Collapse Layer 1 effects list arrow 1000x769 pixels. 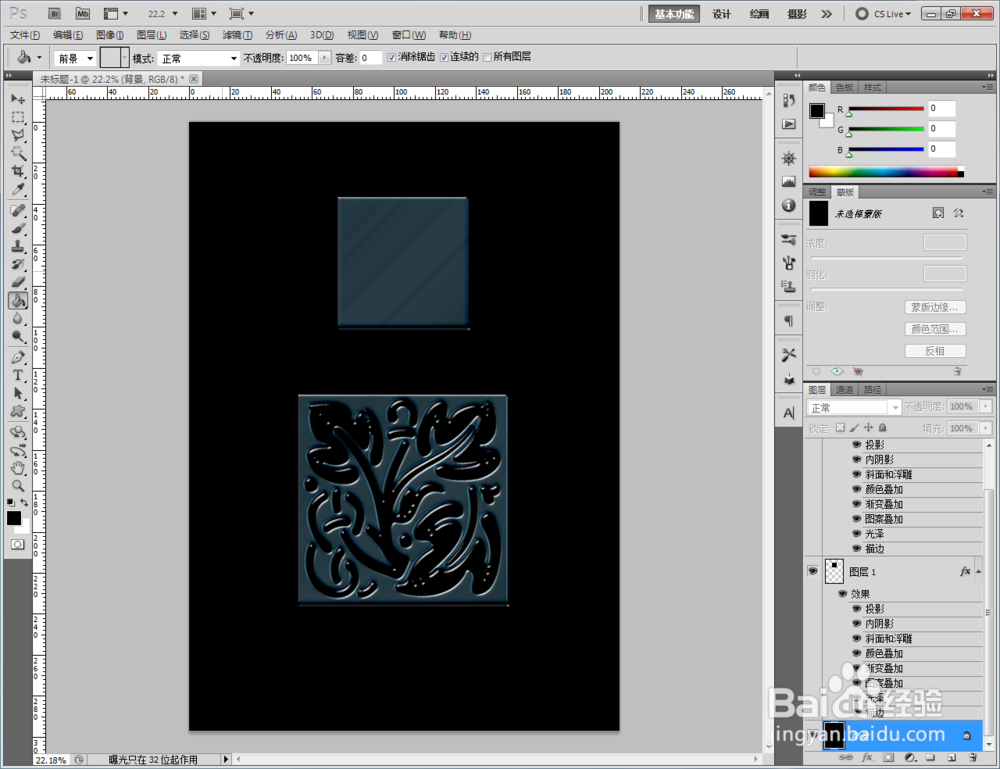coord(978,571)
